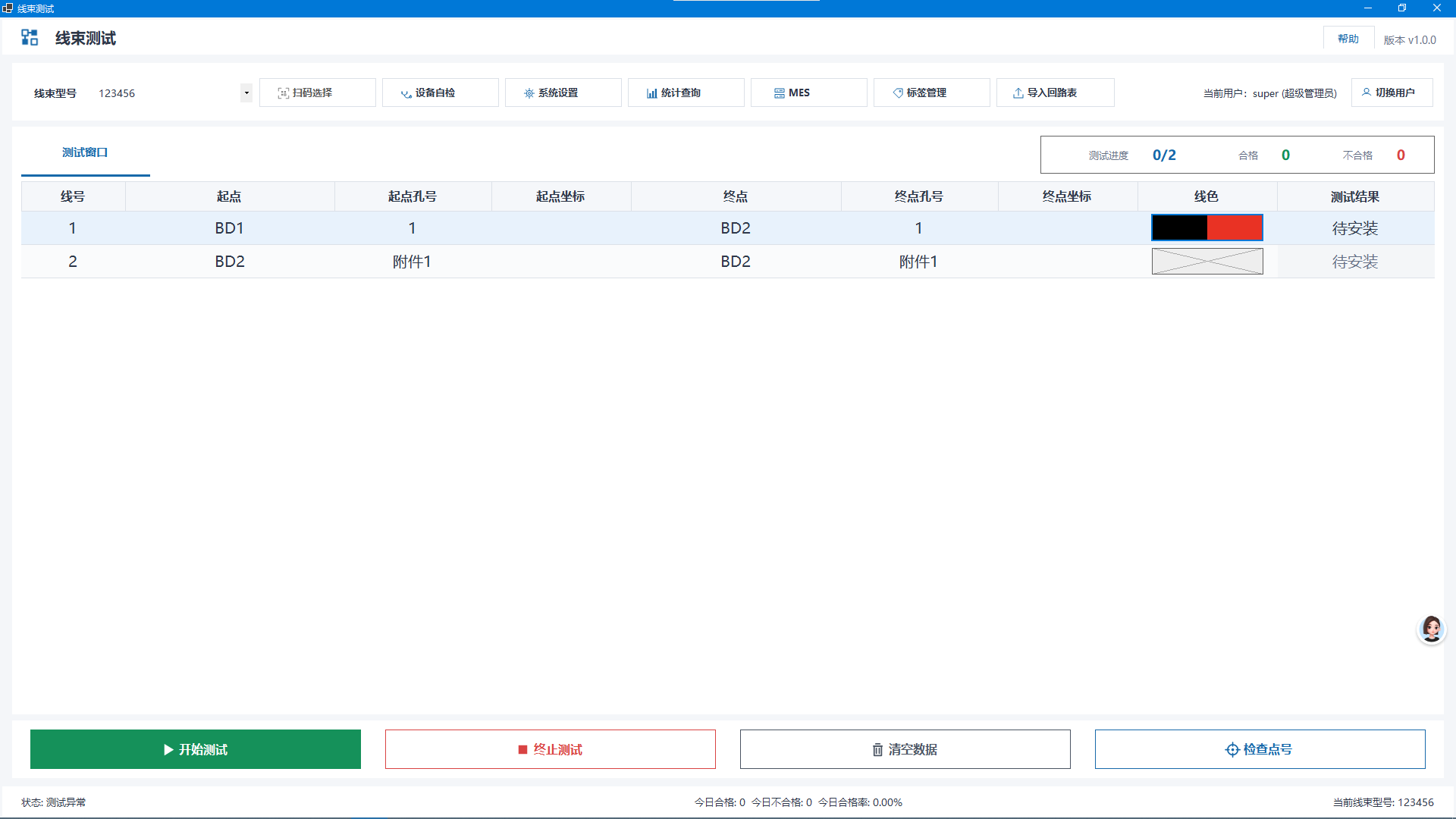Open the 扫码选择 scan selection
The width and height of the screenshot is (1456, 819).
pyautogui.click(x=318, y=93)
